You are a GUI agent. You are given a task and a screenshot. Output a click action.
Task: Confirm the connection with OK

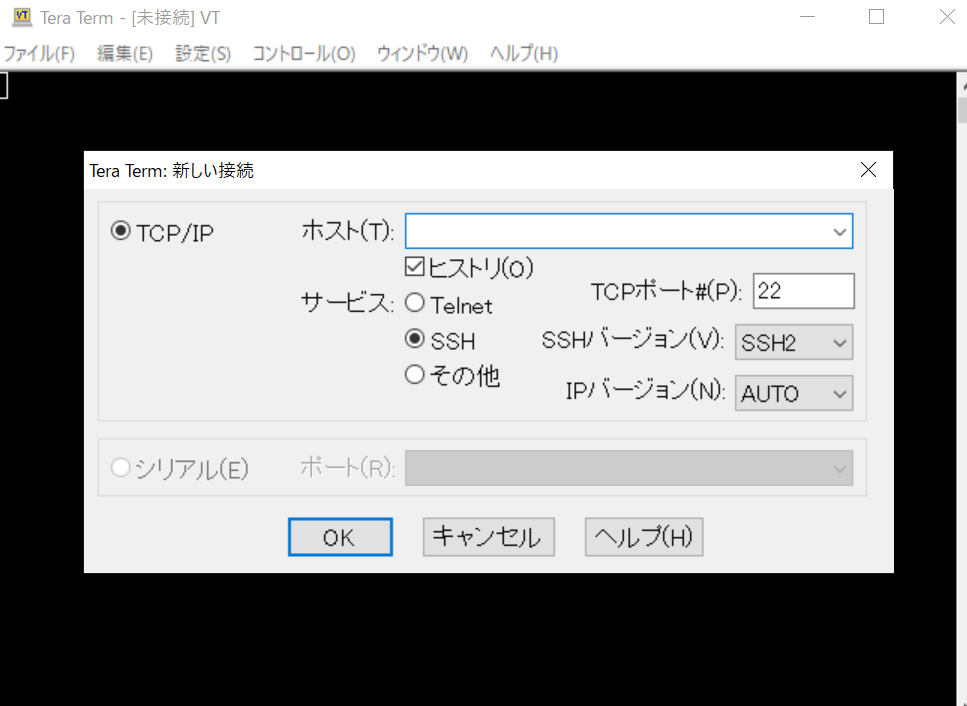pyautogui.click(x=340, y=537)
